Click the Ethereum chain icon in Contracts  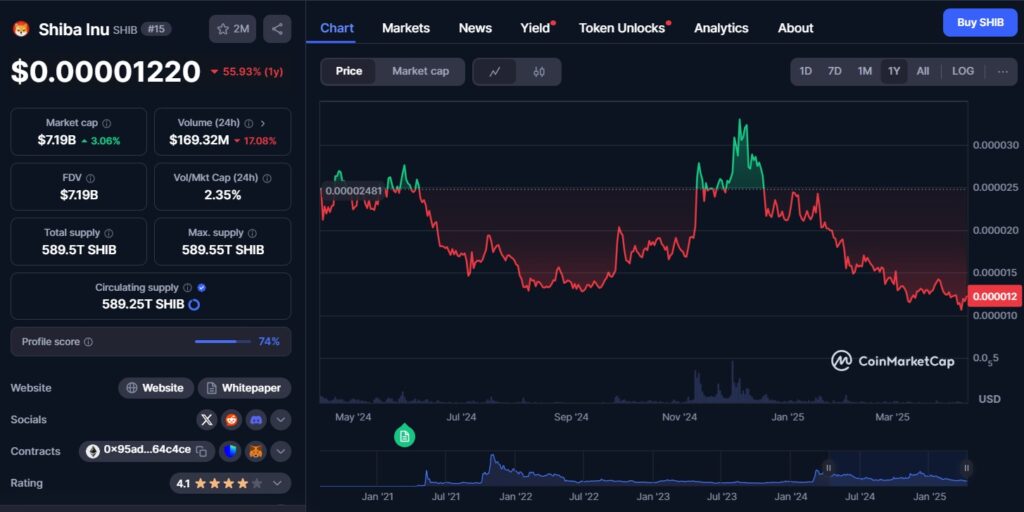[x=93, y=451]
